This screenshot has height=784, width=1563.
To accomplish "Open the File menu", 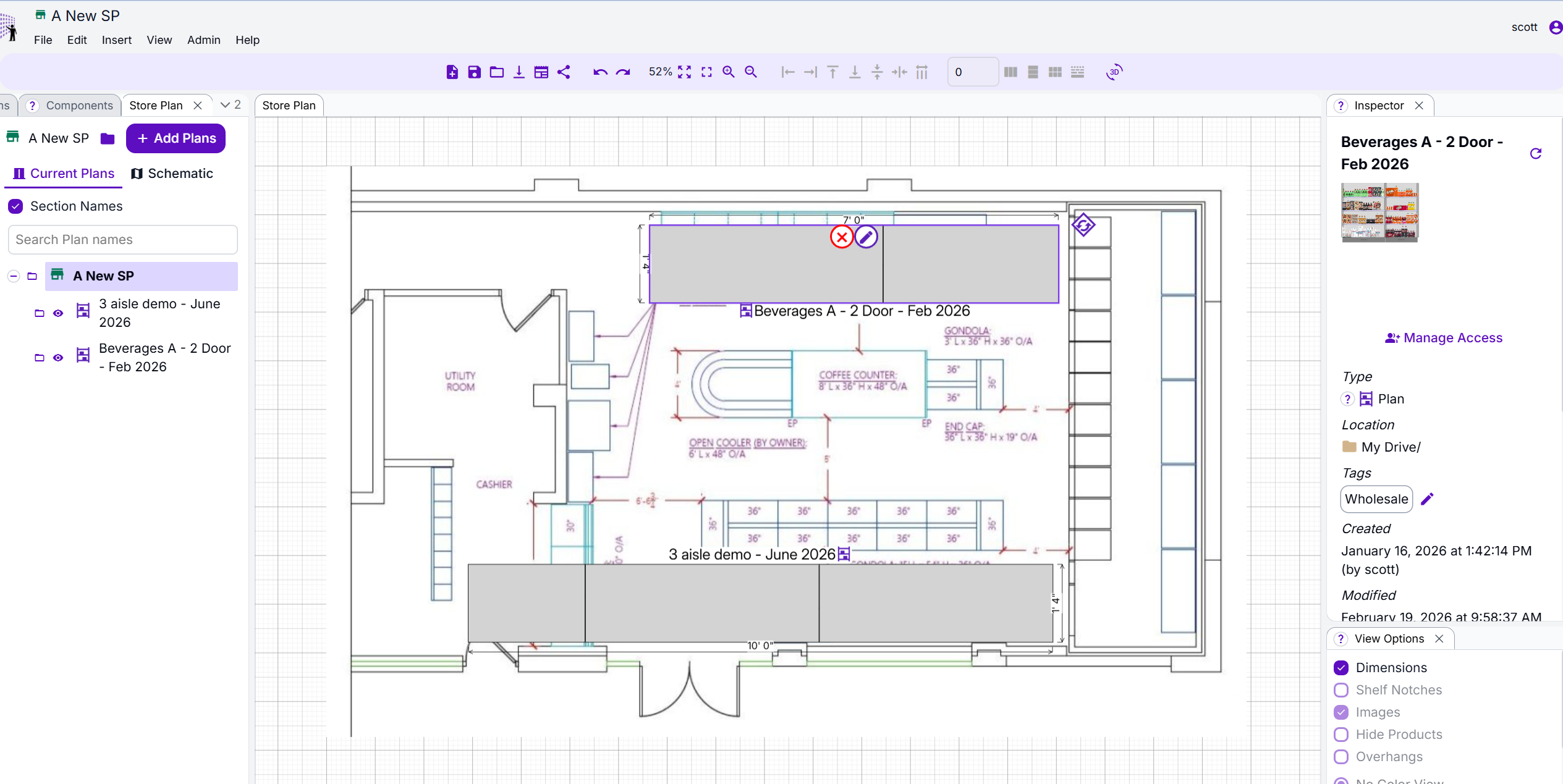I will point(43,40).
